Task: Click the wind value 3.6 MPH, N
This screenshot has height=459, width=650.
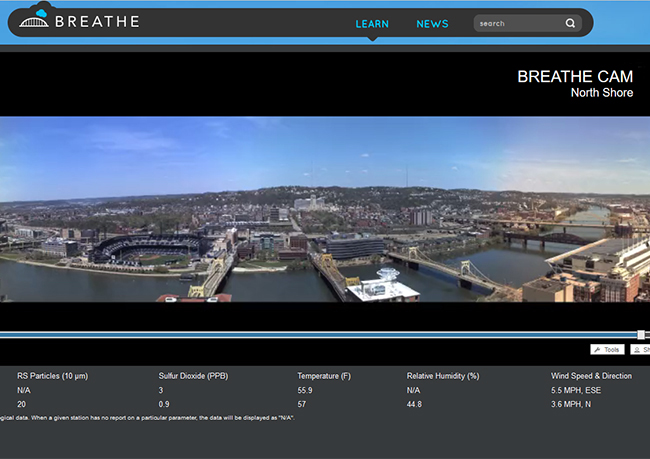Action: click(x=571, y=404)
